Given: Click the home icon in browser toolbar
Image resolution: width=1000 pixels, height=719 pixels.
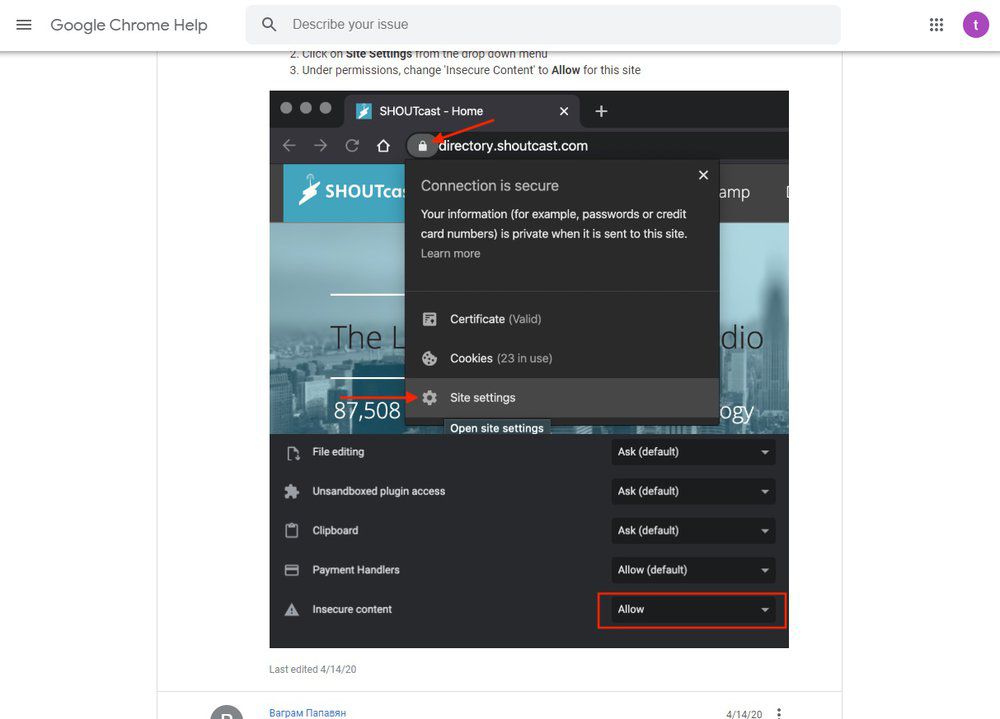Looking at the screenshot, I should click(383, 146).
